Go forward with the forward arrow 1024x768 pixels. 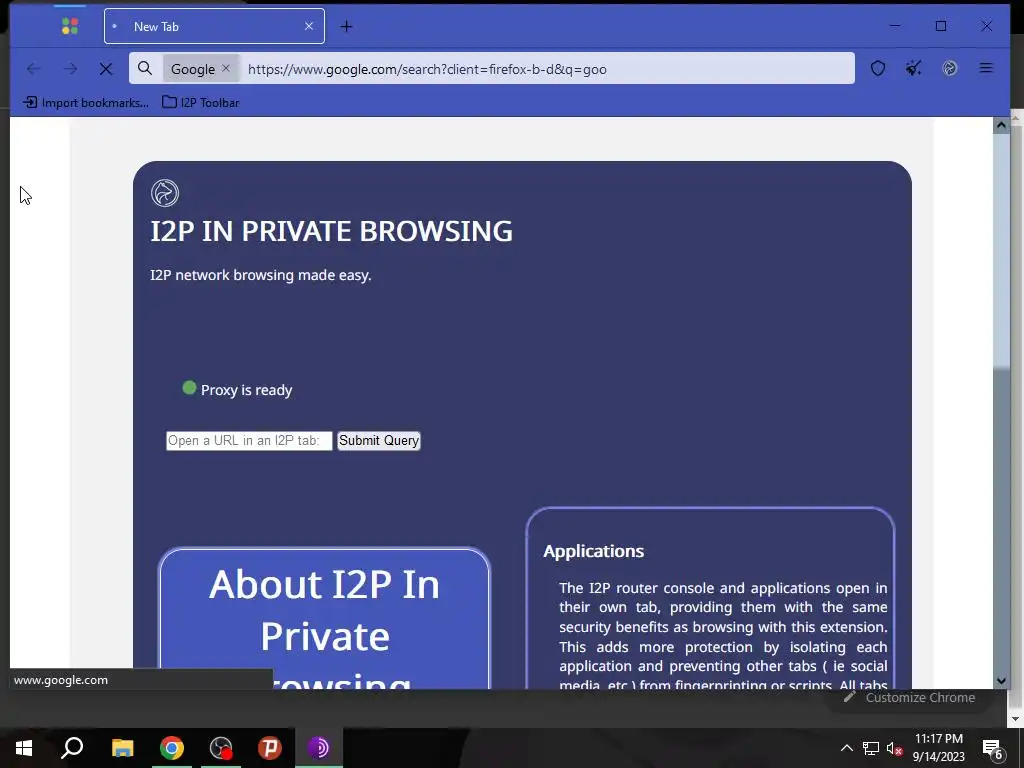70,69
